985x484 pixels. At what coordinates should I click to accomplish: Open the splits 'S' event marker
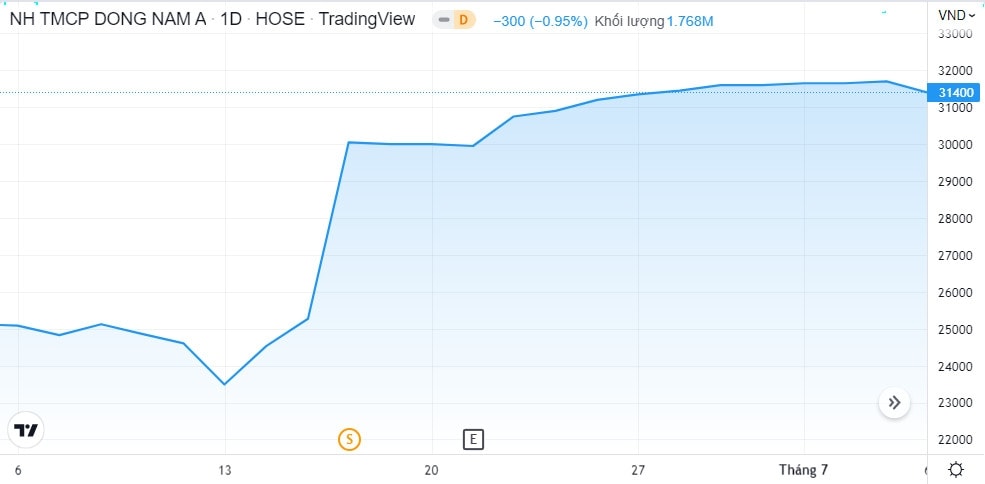coord(349,439)
